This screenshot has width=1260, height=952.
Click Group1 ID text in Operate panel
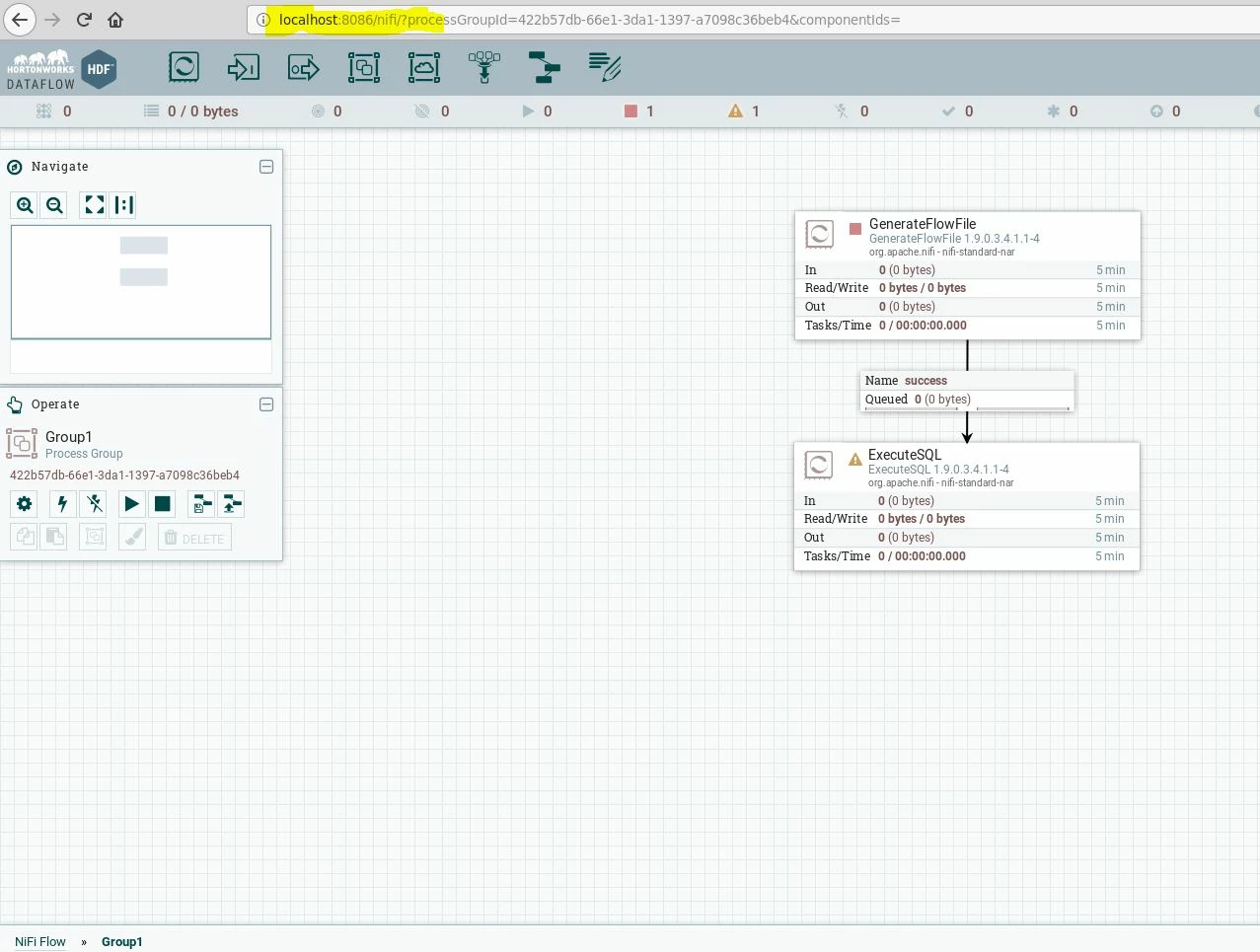pos(124,476)
